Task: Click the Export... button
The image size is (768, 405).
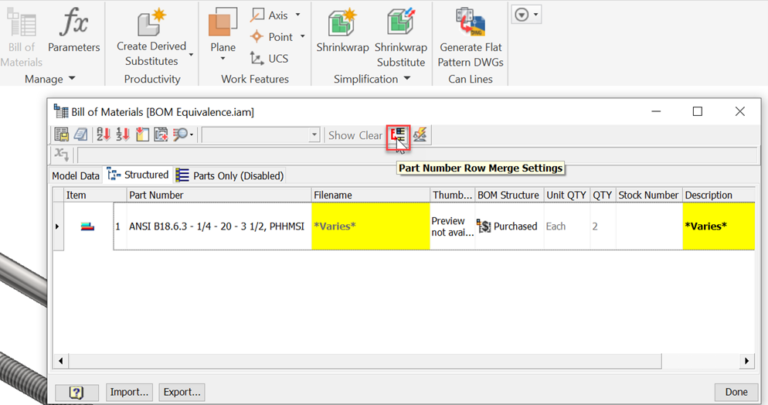Action: [182, 392]
